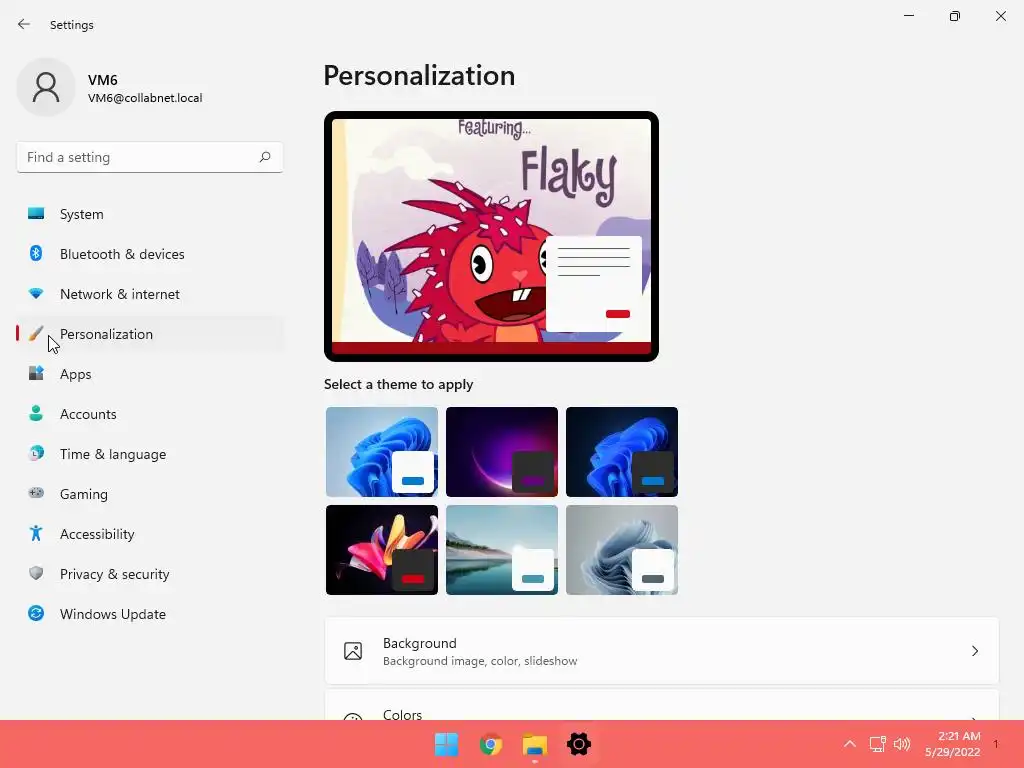The height and width of the screenshot is (768, 1024).
Task: Click the Accounts person icon
Action: [x=36, y=413]
